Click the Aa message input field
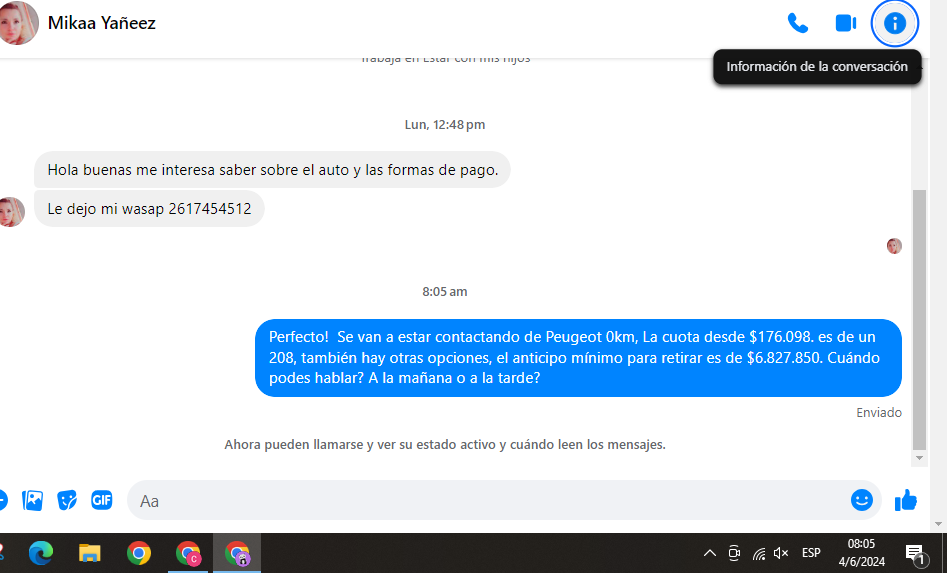 (490, 500)
